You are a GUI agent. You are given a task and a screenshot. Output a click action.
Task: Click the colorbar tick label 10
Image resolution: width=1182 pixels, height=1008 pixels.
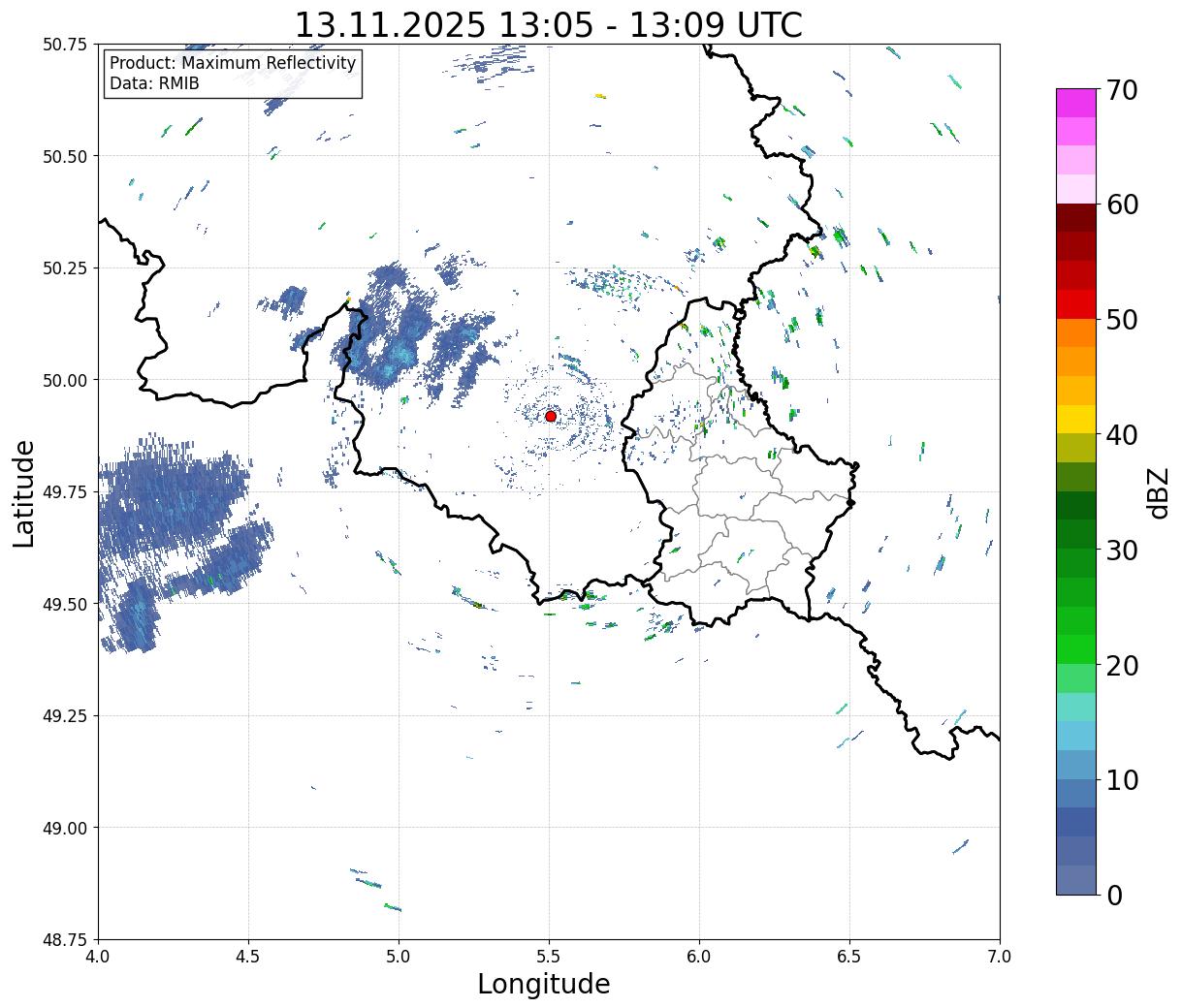(x=1121, y=780)
